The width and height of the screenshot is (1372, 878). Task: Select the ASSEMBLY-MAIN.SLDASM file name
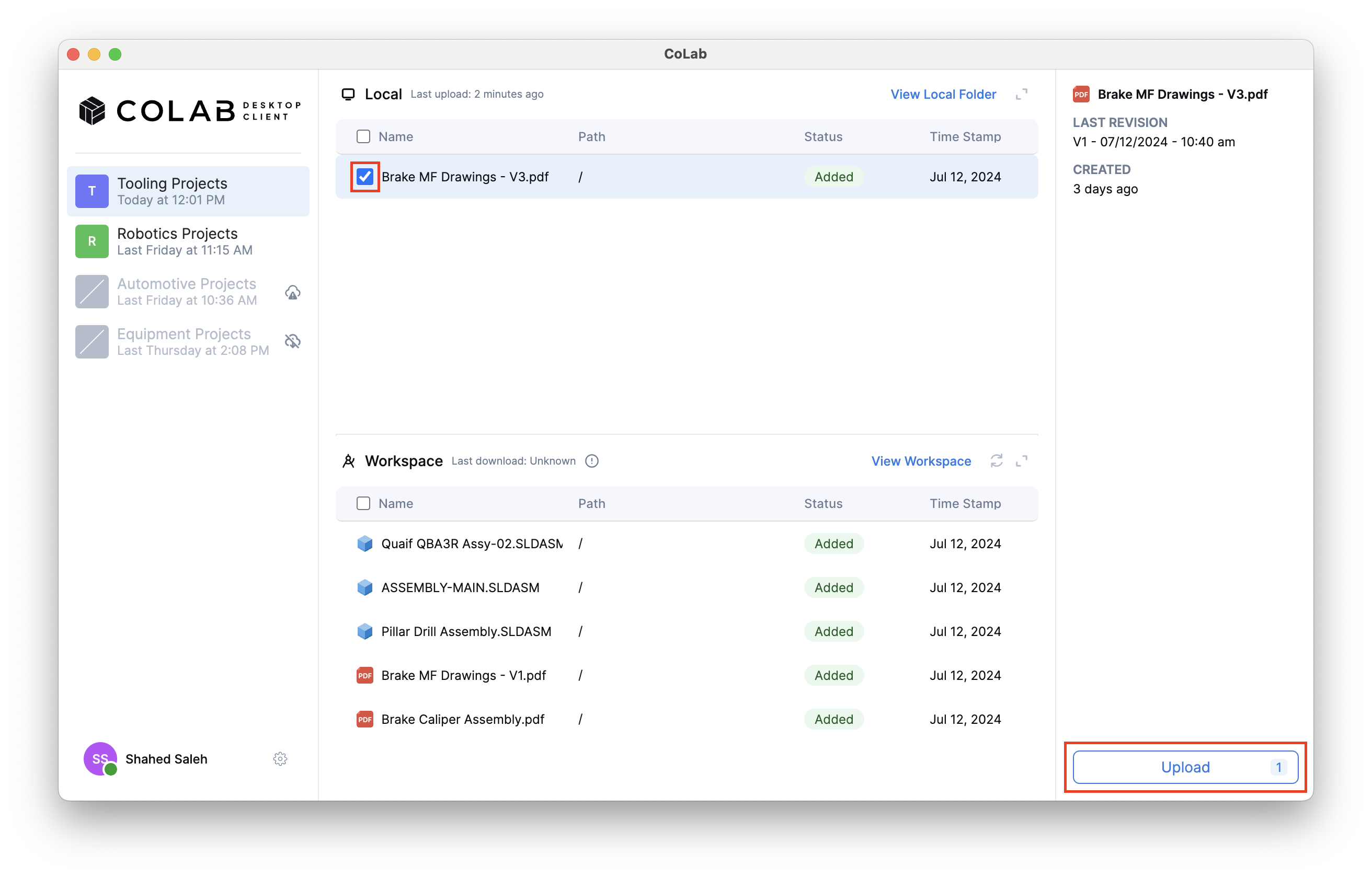(x=460, y=587)
